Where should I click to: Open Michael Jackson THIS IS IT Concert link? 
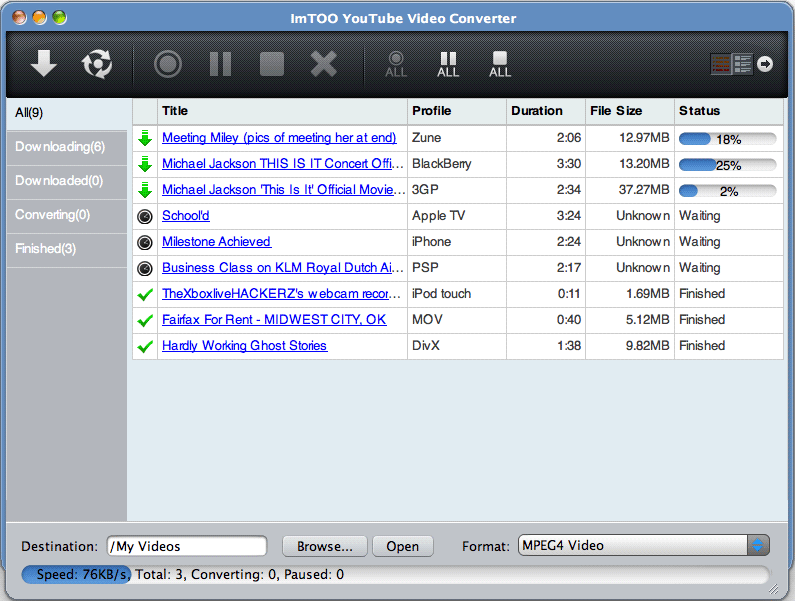pos(282,164)
